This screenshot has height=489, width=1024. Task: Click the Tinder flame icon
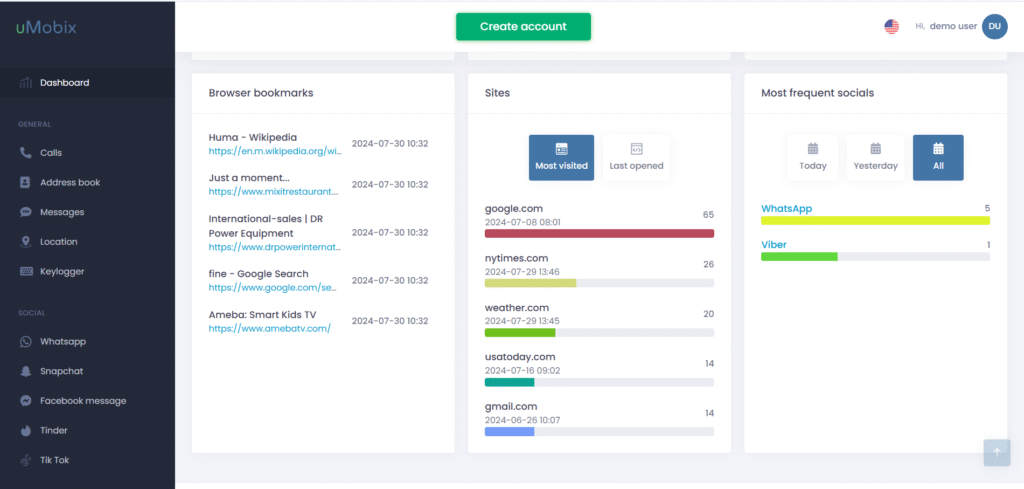(x=26, y=431)
